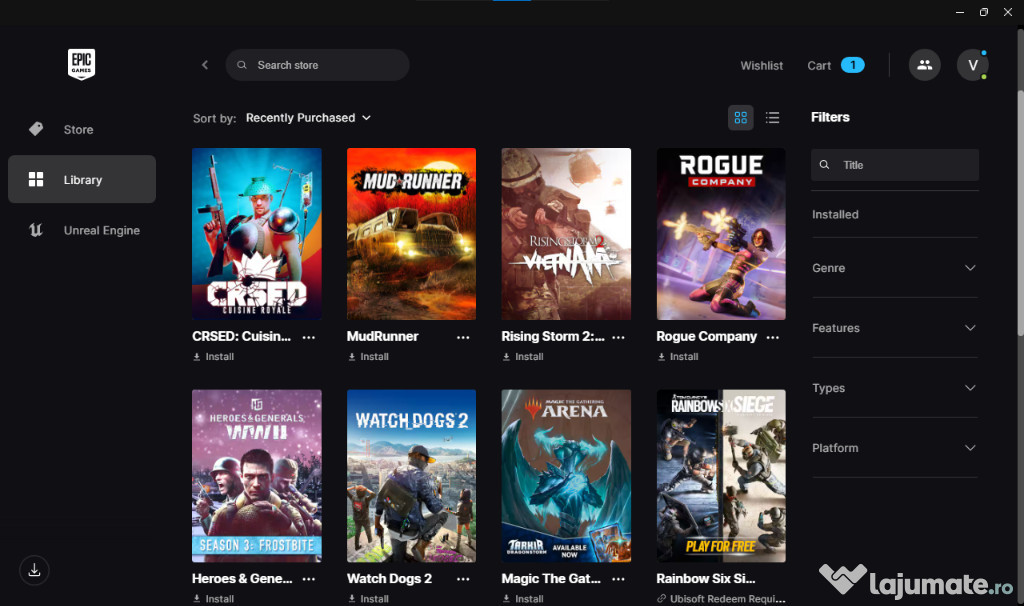
Task: Open more options for Heroes & Generals
Action: point(309,579)
